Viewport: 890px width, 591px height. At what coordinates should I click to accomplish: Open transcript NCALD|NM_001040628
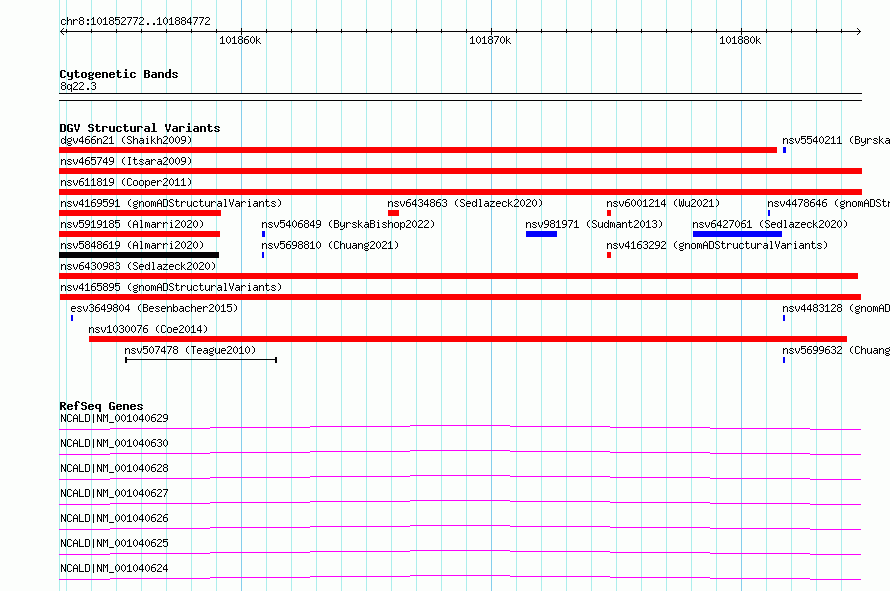click(x=114, y=468)
